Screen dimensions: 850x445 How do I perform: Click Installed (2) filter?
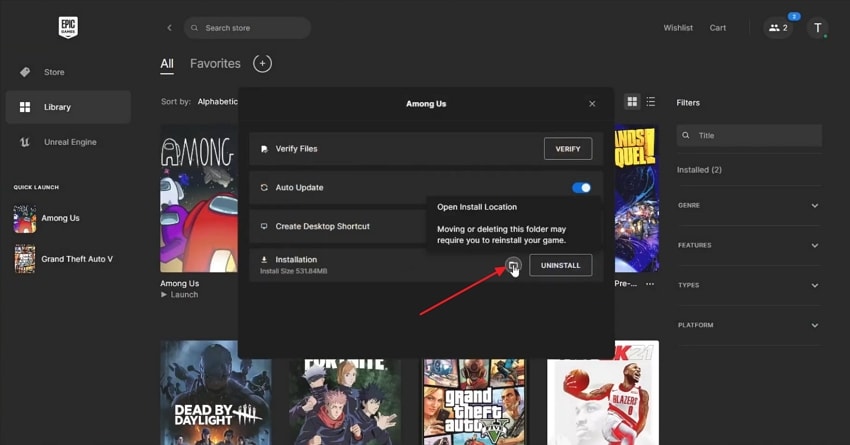[x=699, y=170]
